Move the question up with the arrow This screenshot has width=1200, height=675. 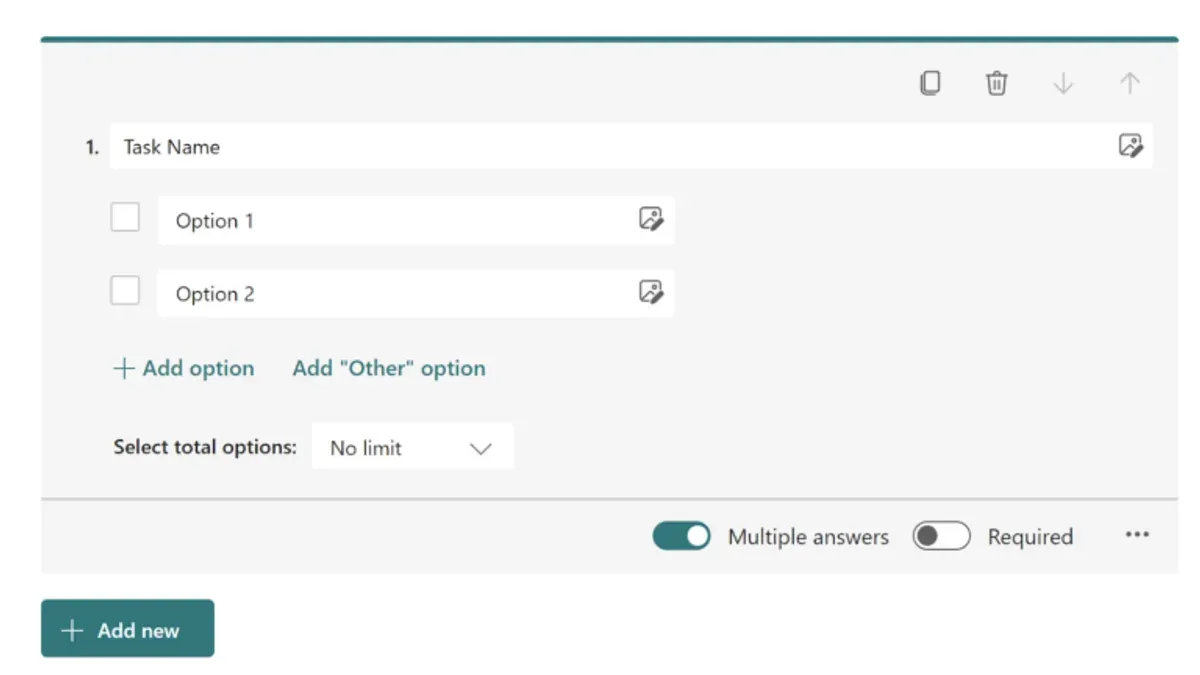click(x=1129, y=84)
